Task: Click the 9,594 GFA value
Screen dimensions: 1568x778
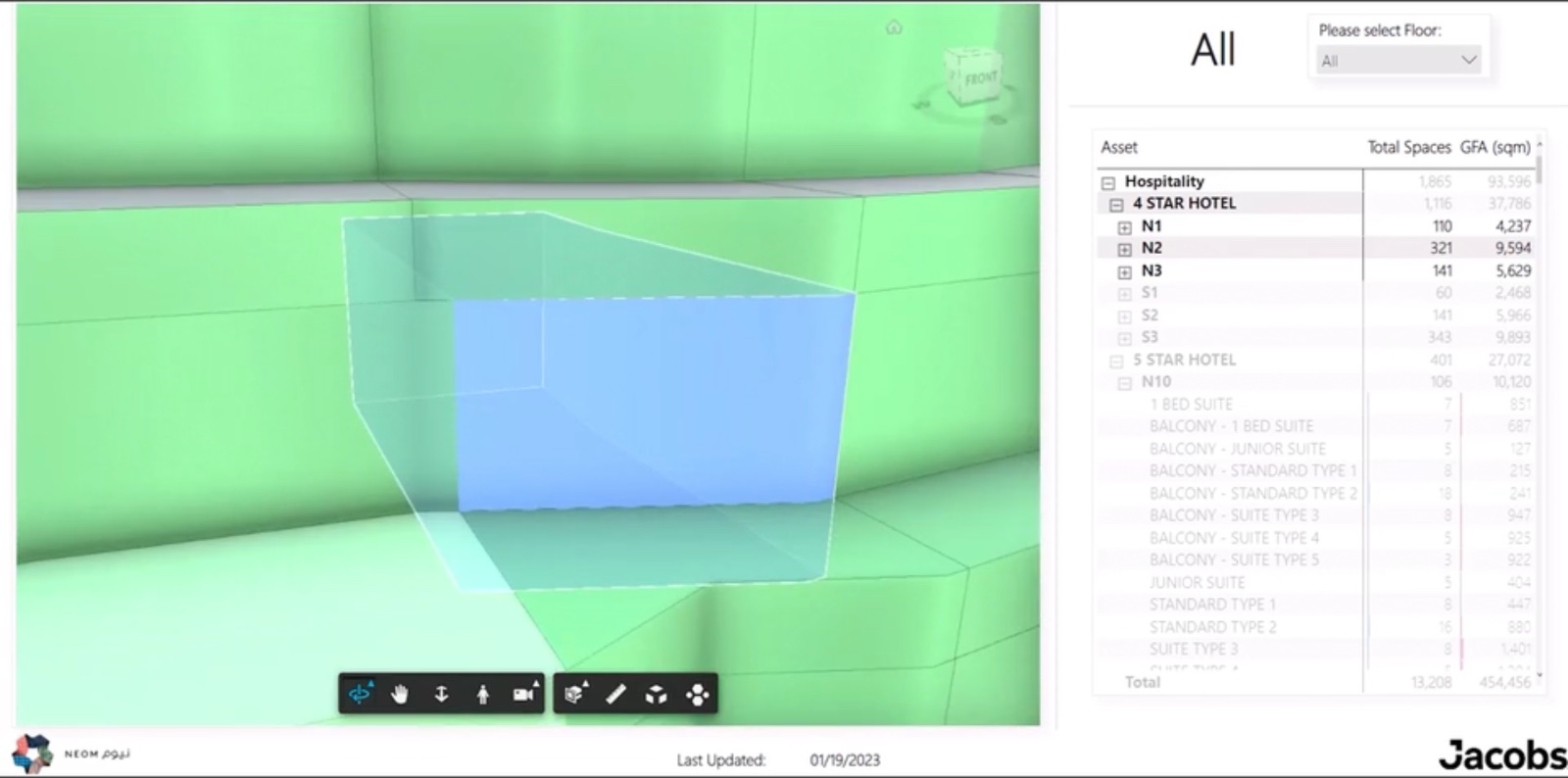Action: coord(1513,248)
